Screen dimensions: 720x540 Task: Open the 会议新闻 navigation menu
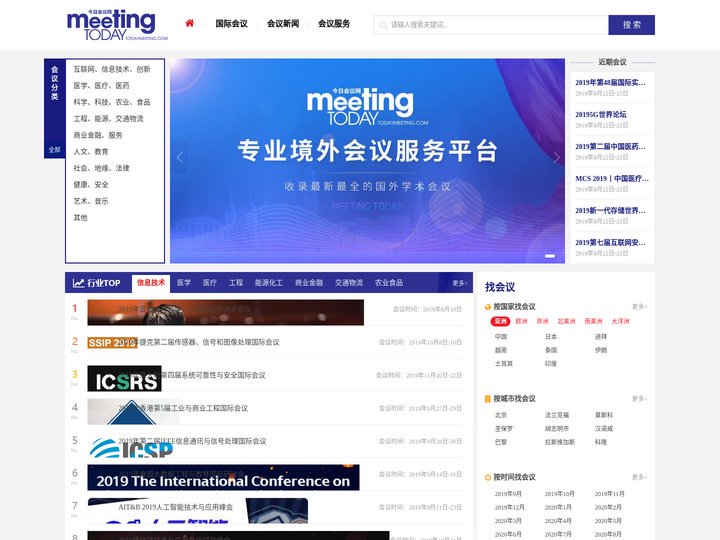click(x=283, y=23)
